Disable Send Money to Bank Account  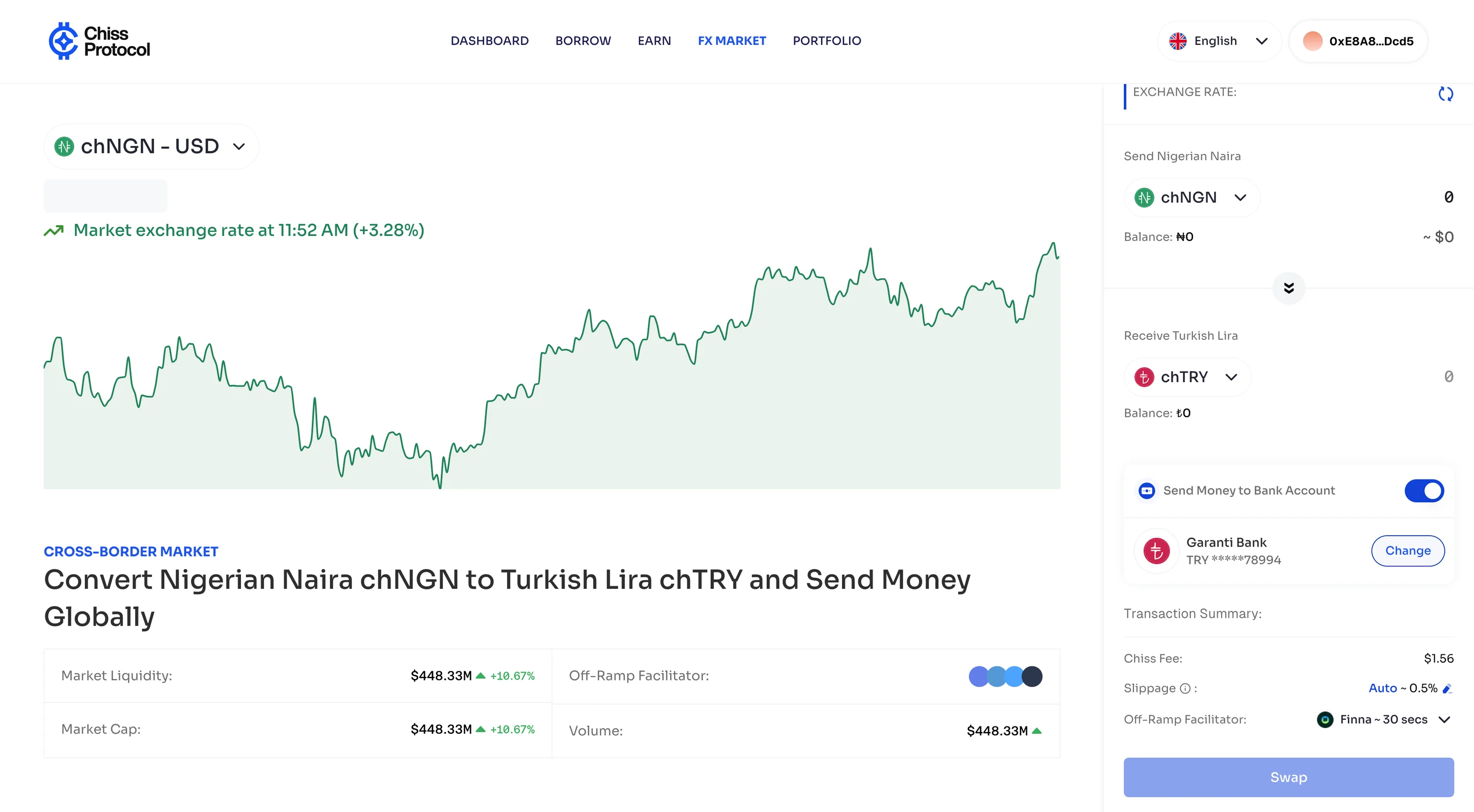[1424, 490]
